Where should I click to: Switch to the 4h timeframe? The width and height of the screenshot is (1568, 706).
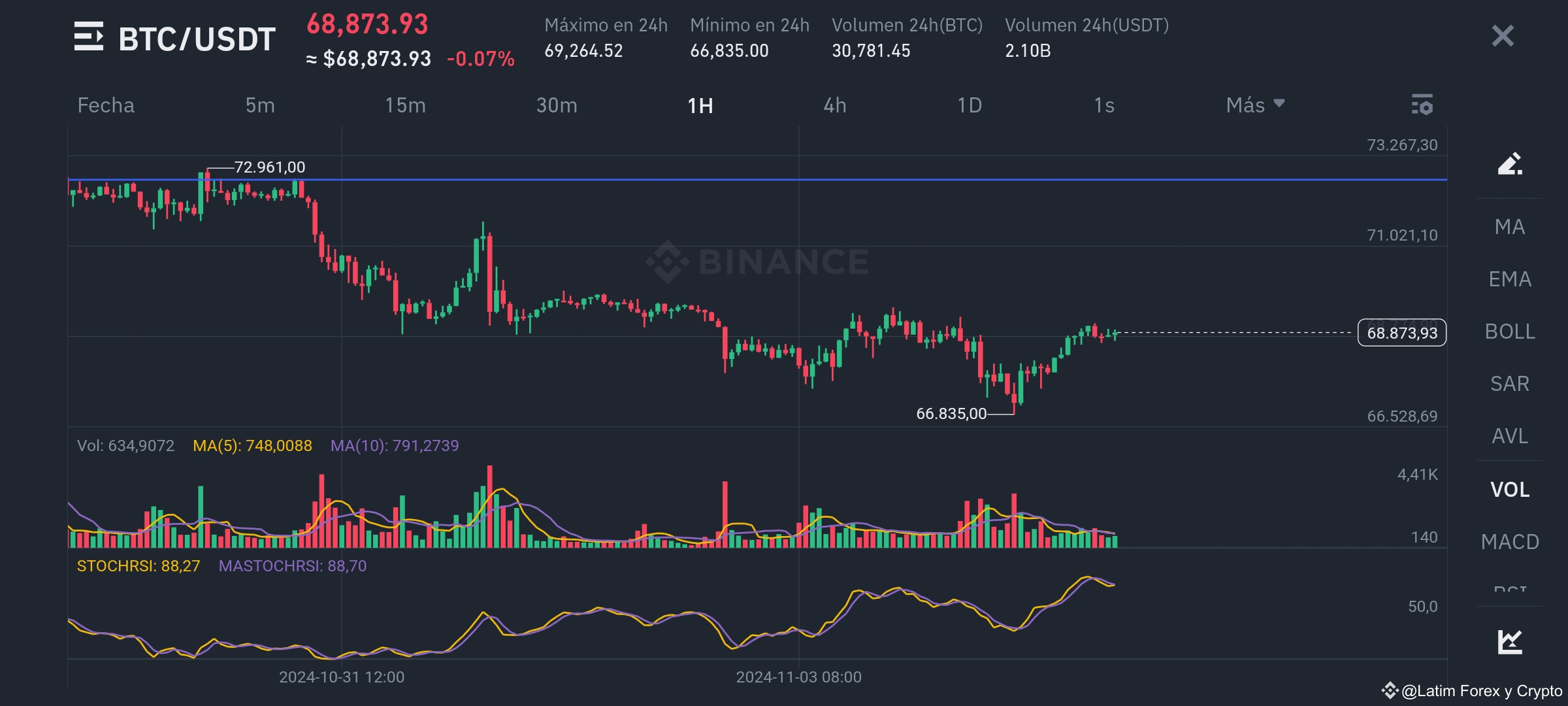[835, 105]
